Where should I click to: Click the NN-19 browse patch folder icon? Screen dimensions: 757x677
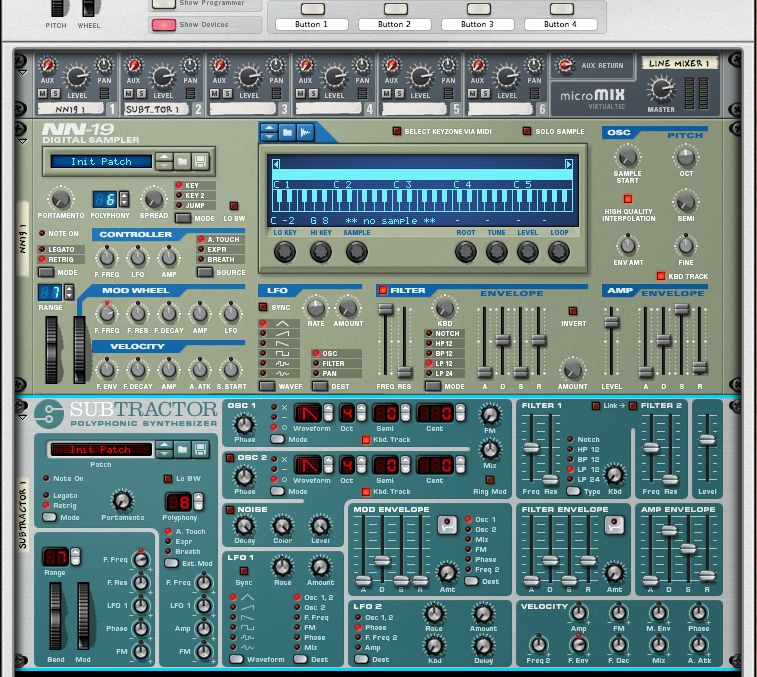182,161
